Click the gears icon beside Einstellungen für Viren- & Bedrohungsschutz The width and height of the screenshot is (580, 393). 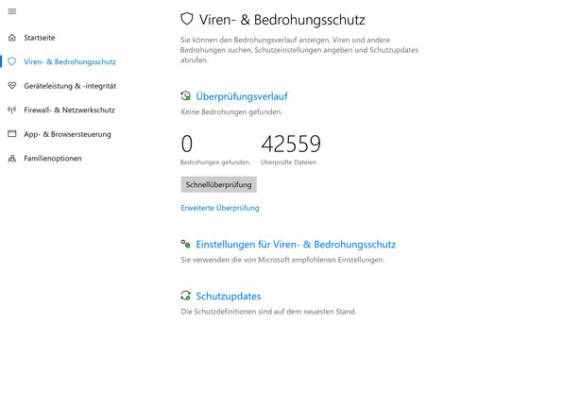click(x=185, y=244)
